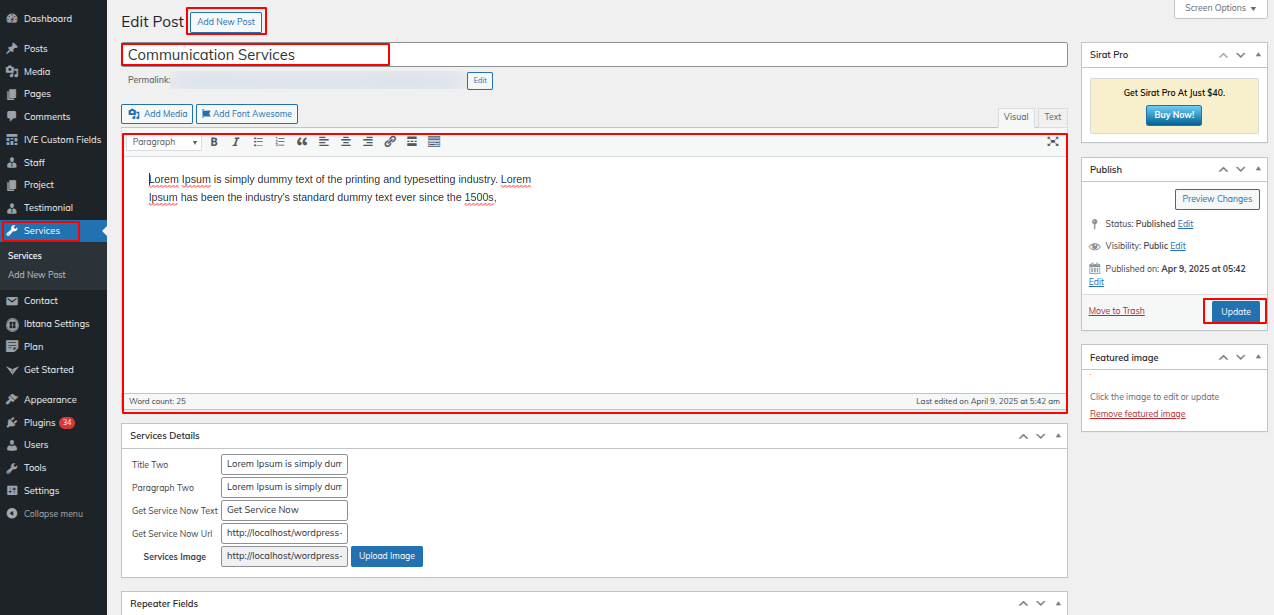Insert the Read More tag
Screen dimensions: 1274x615
(x=412, y=142)
